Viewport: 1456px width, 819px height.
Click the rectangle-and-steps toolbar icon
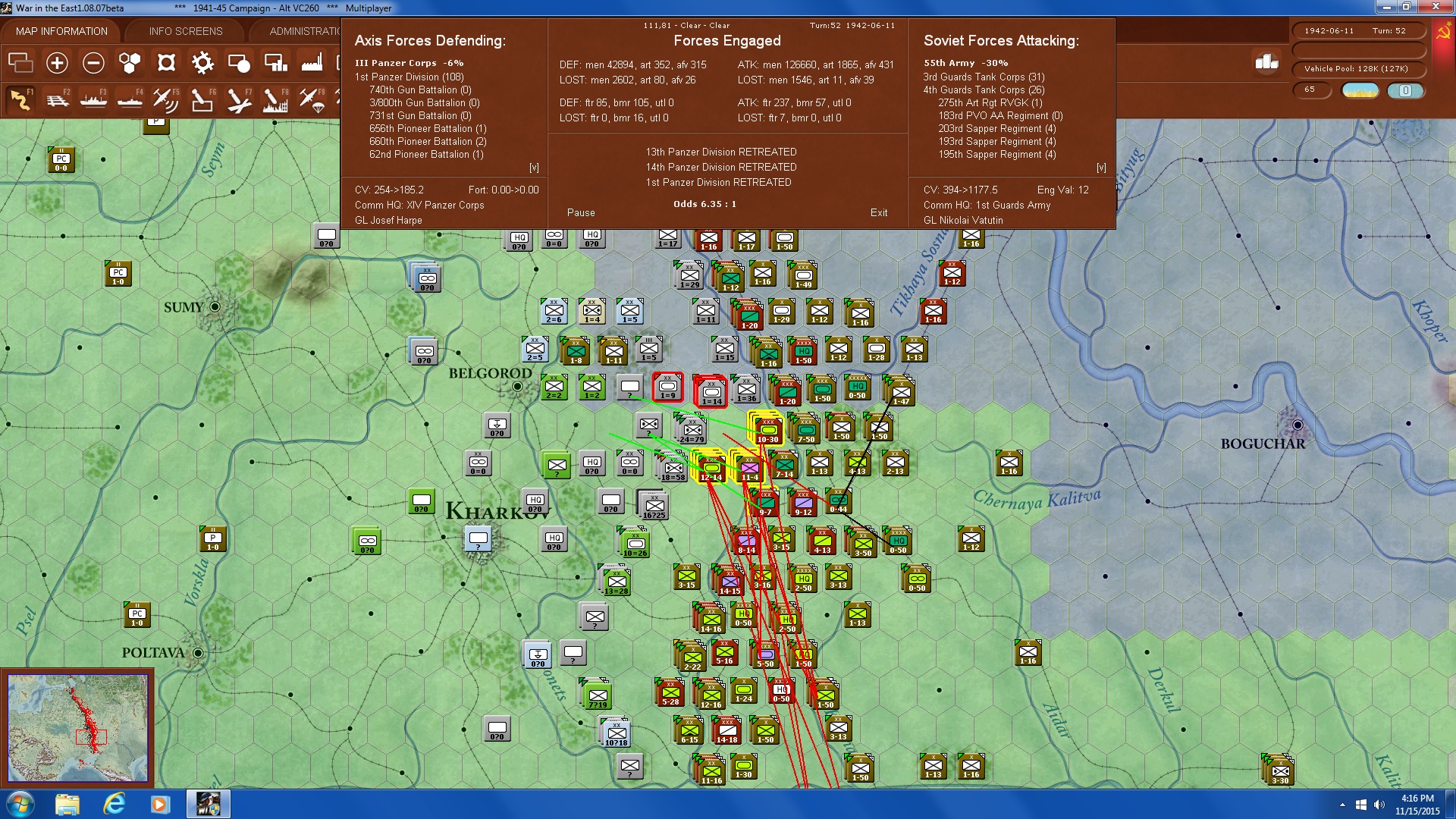tap(275, 62)
